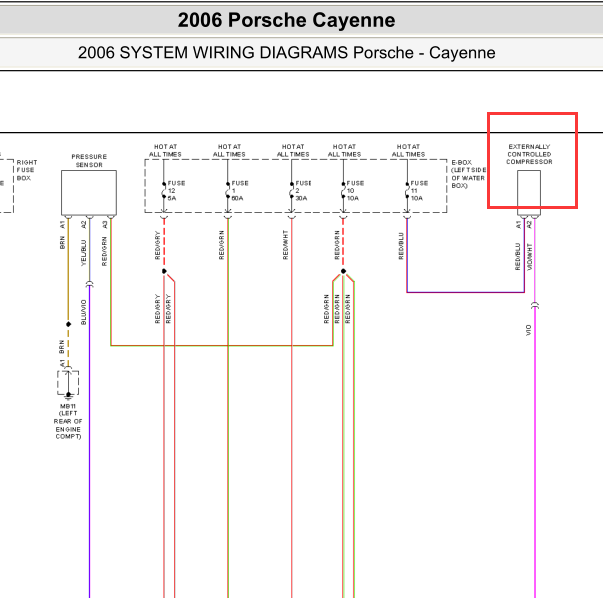This screenshot has width=603, height=598.
Task: Click the E-BOX (LEFT SIDE OF WATER BOX) label
Action: [x=468, y=174]
